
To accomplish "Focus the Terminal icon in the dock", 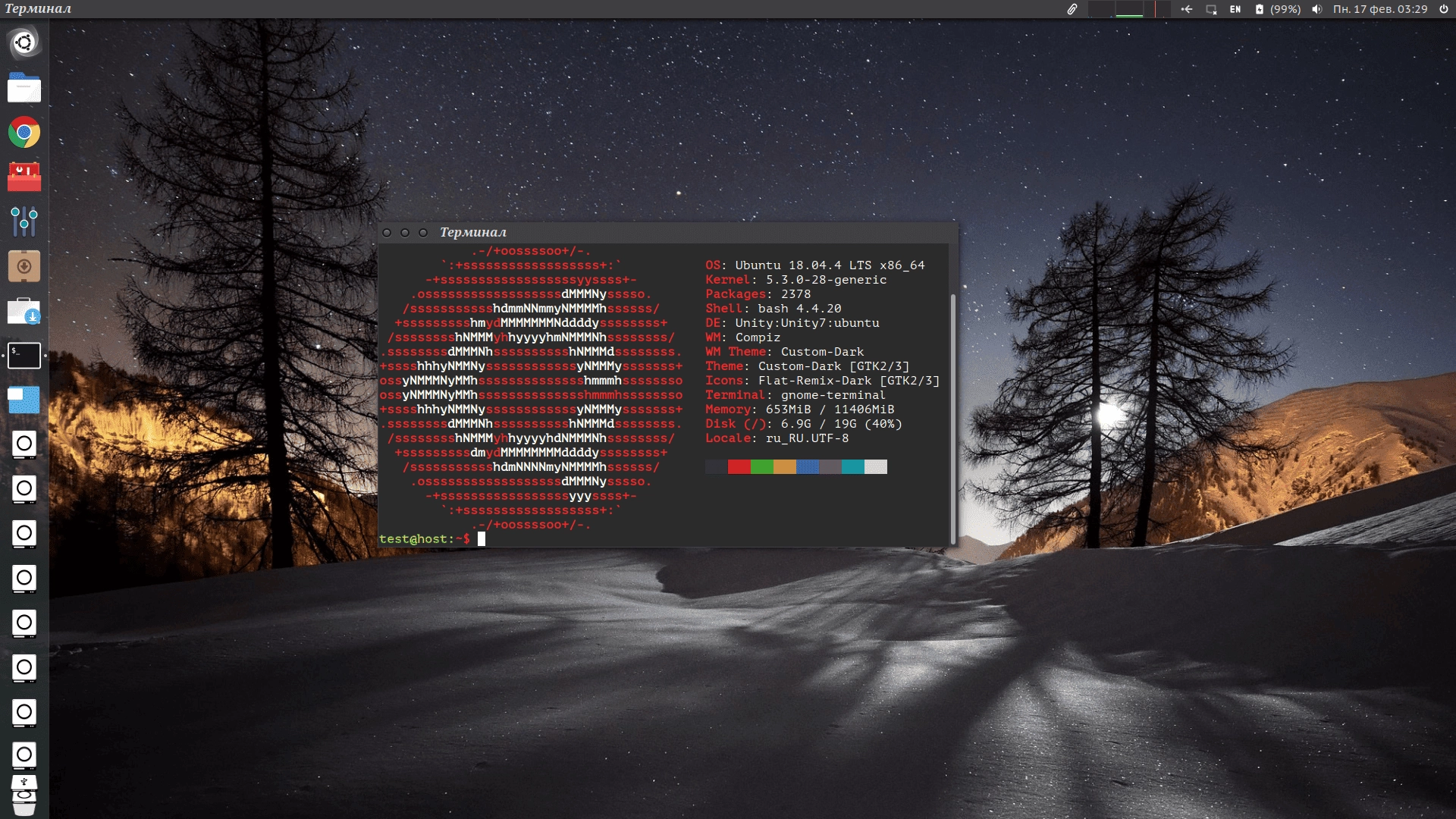I will [x=24, y=356].
